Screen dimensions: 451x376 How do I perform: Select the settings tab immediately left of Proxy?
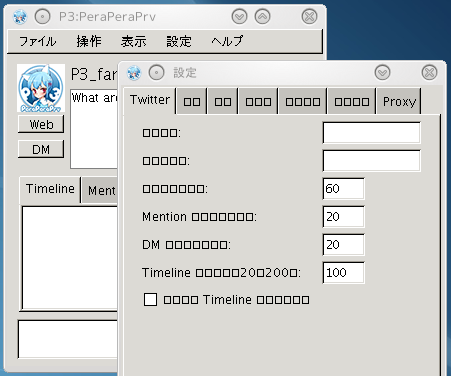point(352,101)
